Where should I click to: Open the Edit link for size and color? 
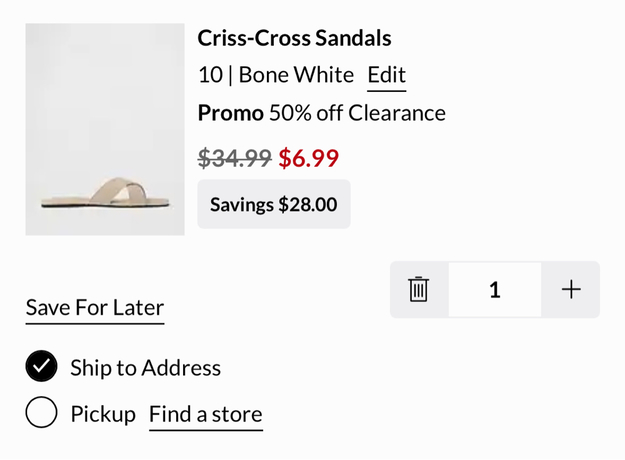(386, 75)
